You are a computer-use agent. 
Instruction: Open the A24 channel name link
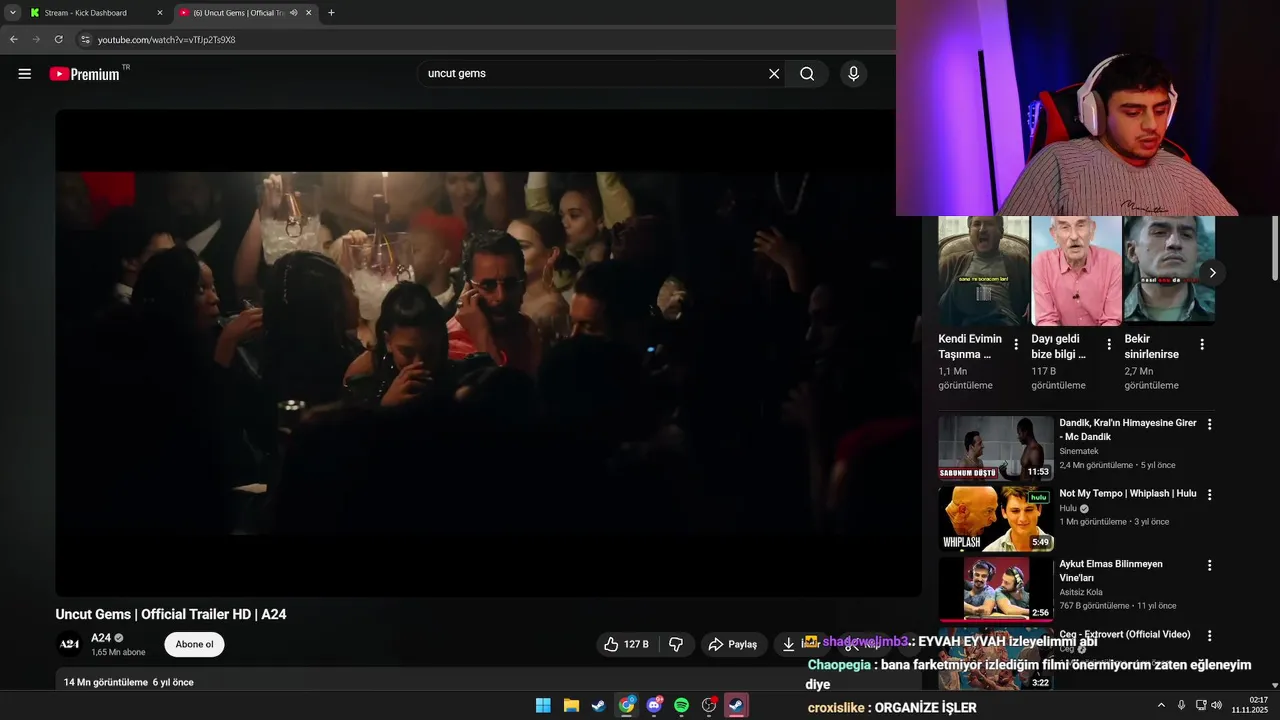coord(101,638)
